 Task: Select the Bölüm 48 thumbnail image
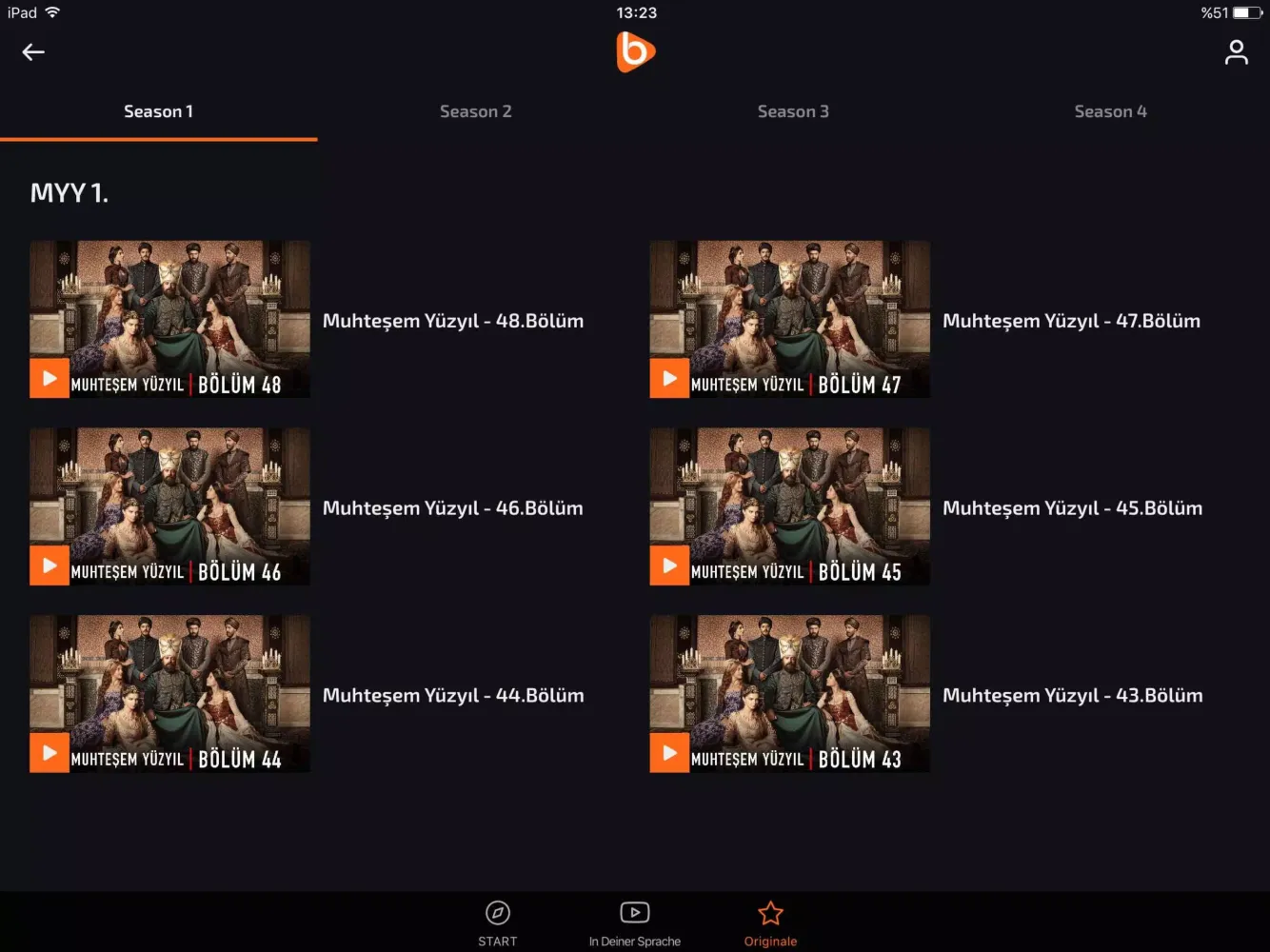pos(169,319)
